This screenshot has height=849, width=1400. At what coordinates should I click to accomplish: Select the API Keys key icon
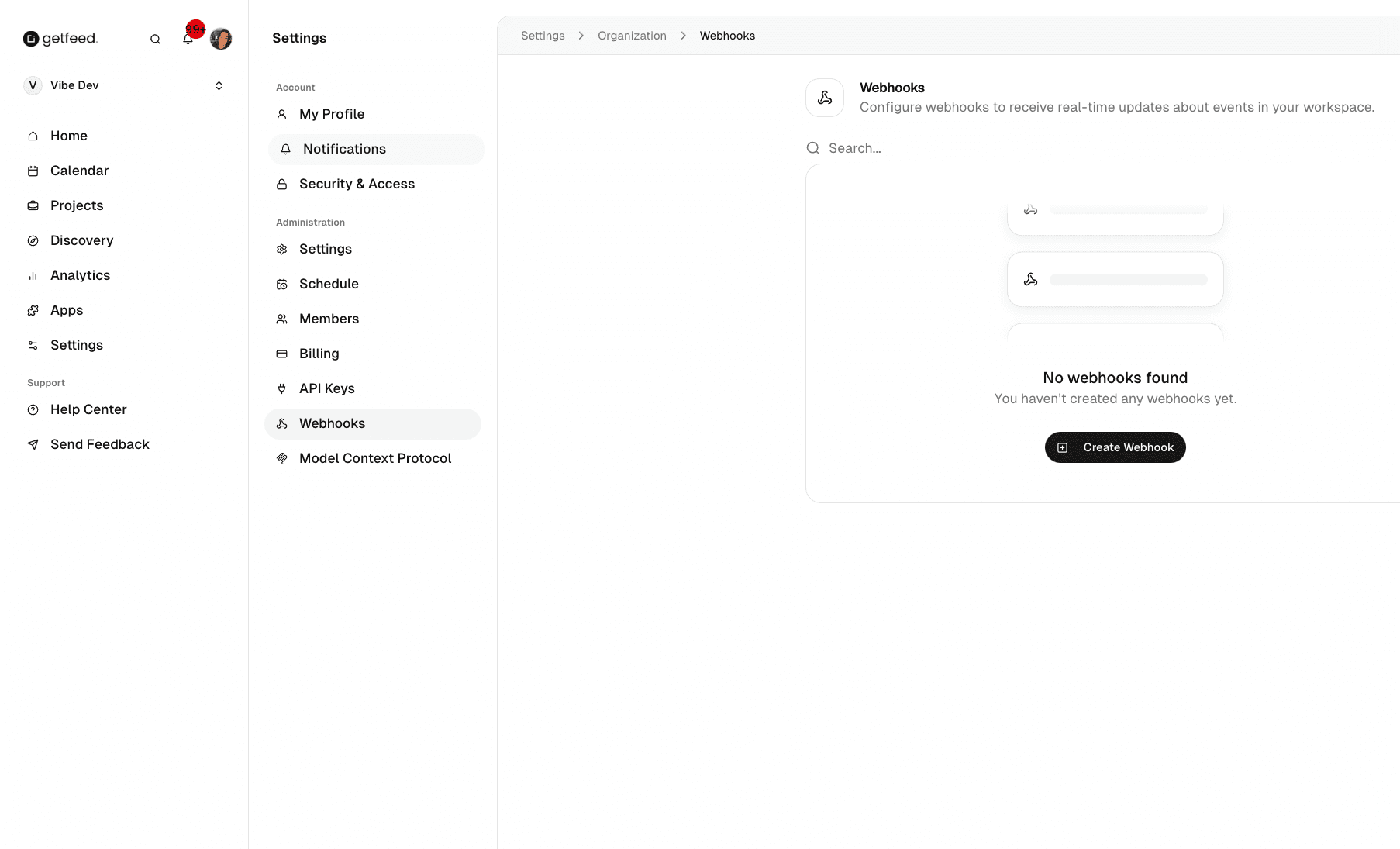point(281,388)
